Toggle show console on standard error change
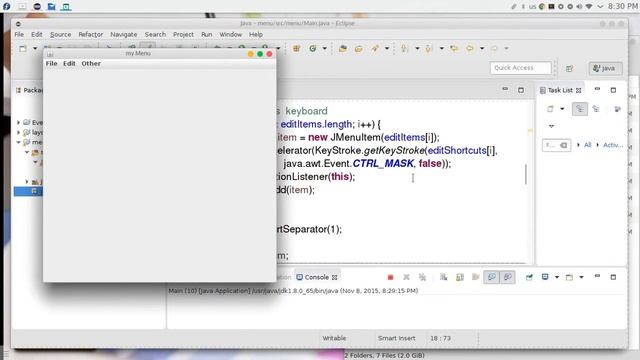Screen dimensions: 640x360 click(x=507, y=277)
